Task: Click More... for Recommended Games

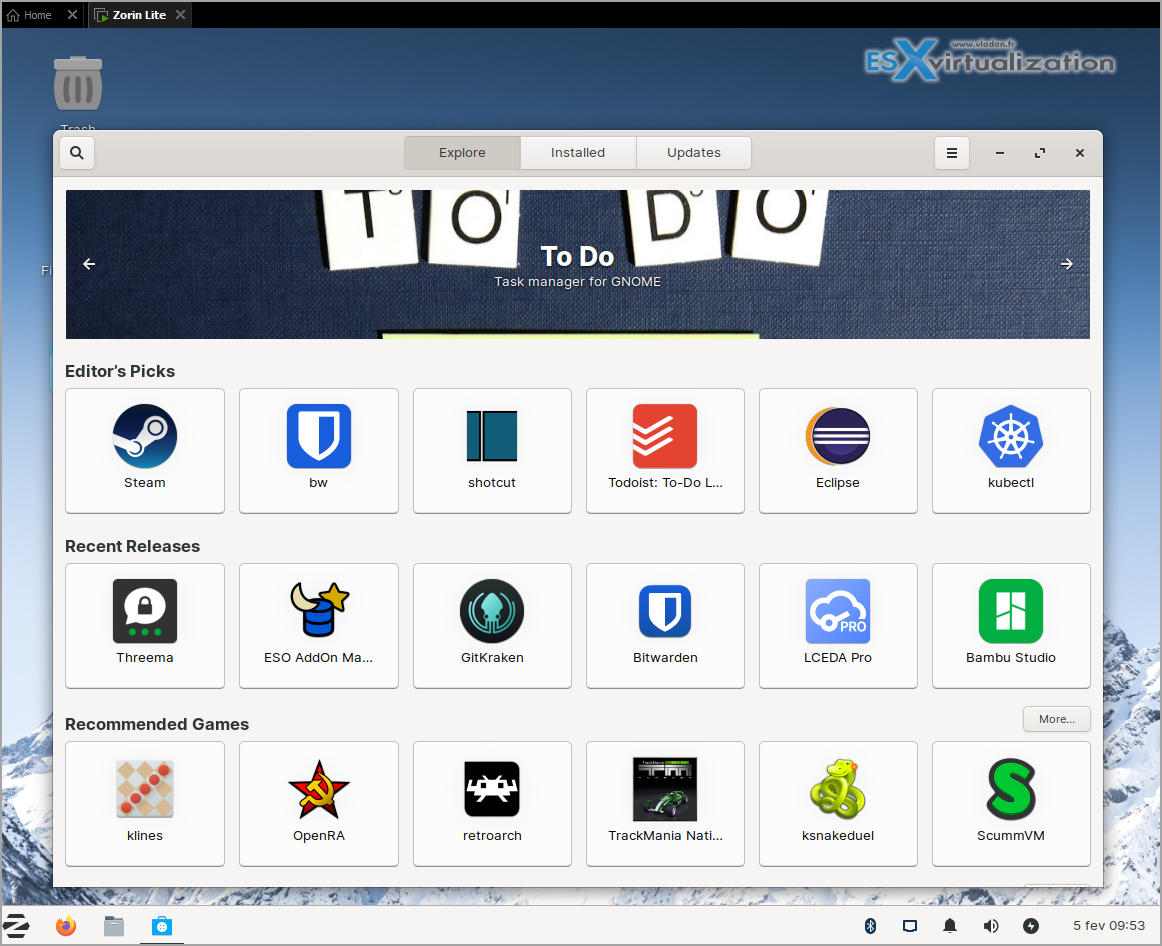Action: point(1057,719)
